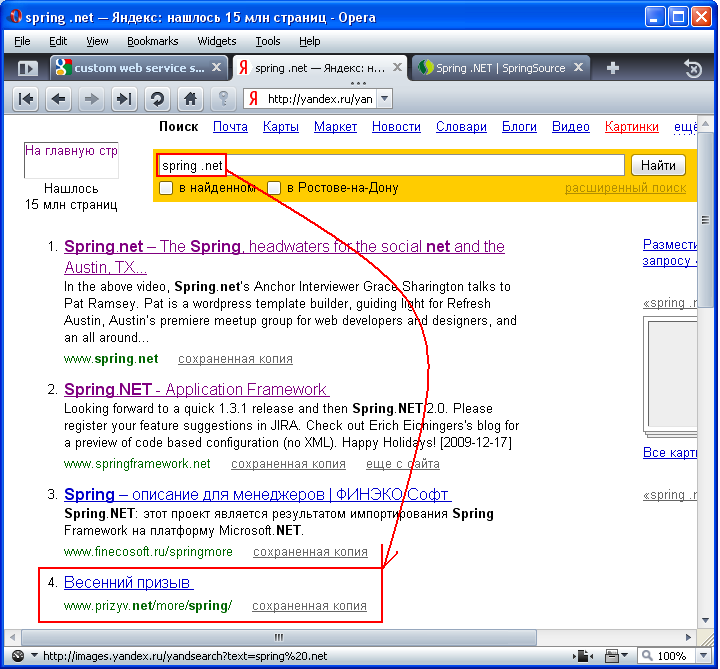Go forward to the next page
Image resolution: width=720 pixels, height=669 pixels.
pos(91,99)
